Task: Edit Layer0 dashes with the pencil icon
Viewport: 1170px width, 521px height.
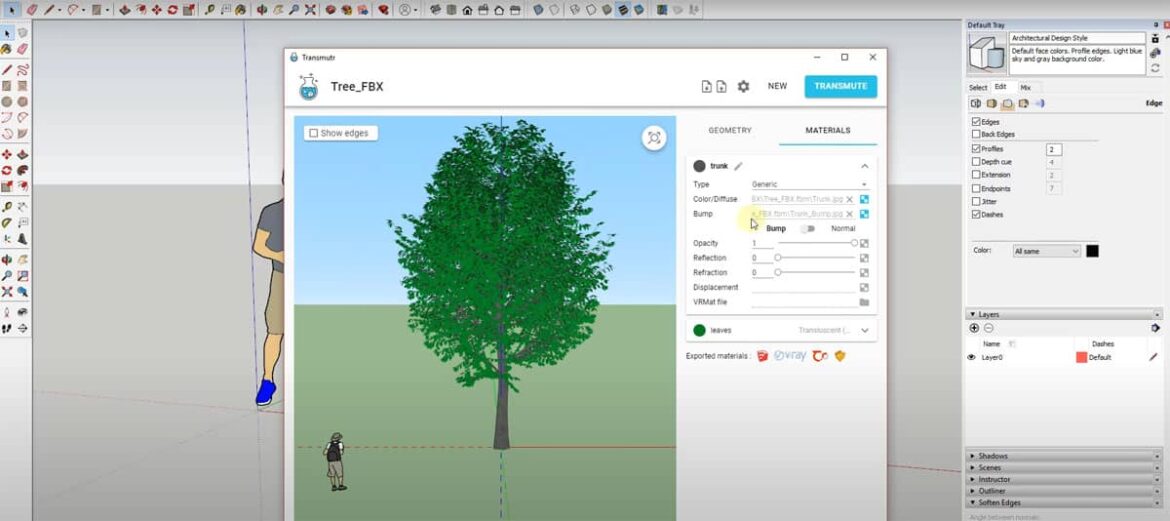Action: [1154, 358]
